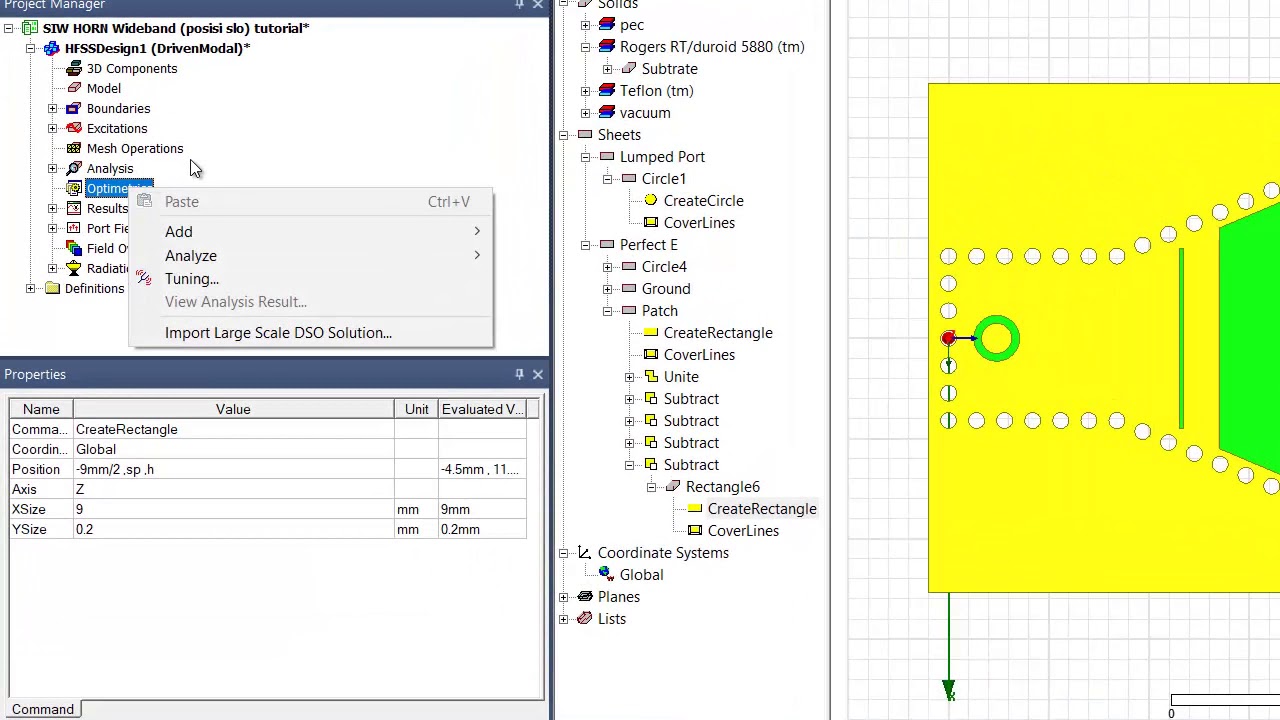The image size is (1280, 720).
Task: Collapse the Lumped Port group
Action: point(585,157)
